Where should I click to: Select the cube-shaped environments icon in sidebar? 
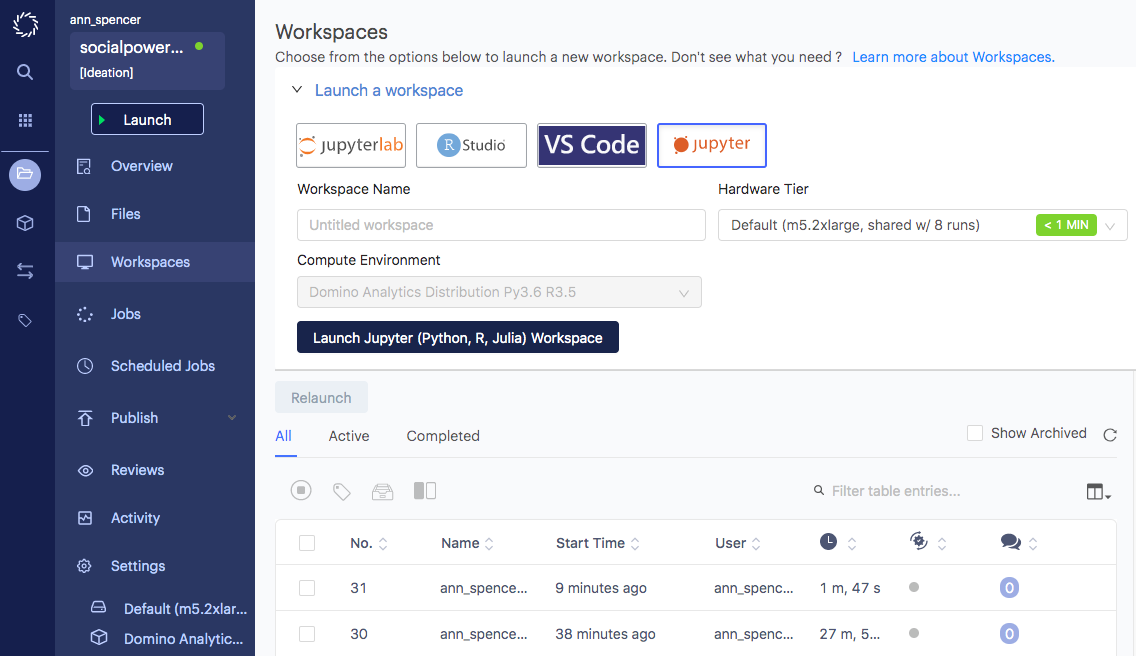pos(25,222)
